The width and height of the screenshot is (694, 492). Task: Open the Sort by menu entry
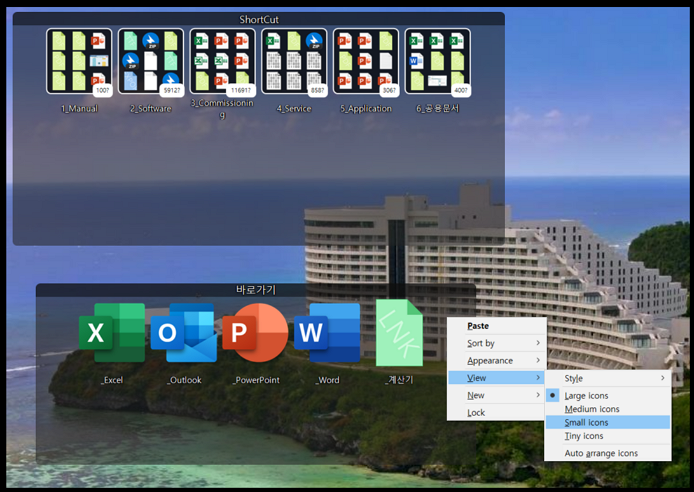[x=497, y=343]
